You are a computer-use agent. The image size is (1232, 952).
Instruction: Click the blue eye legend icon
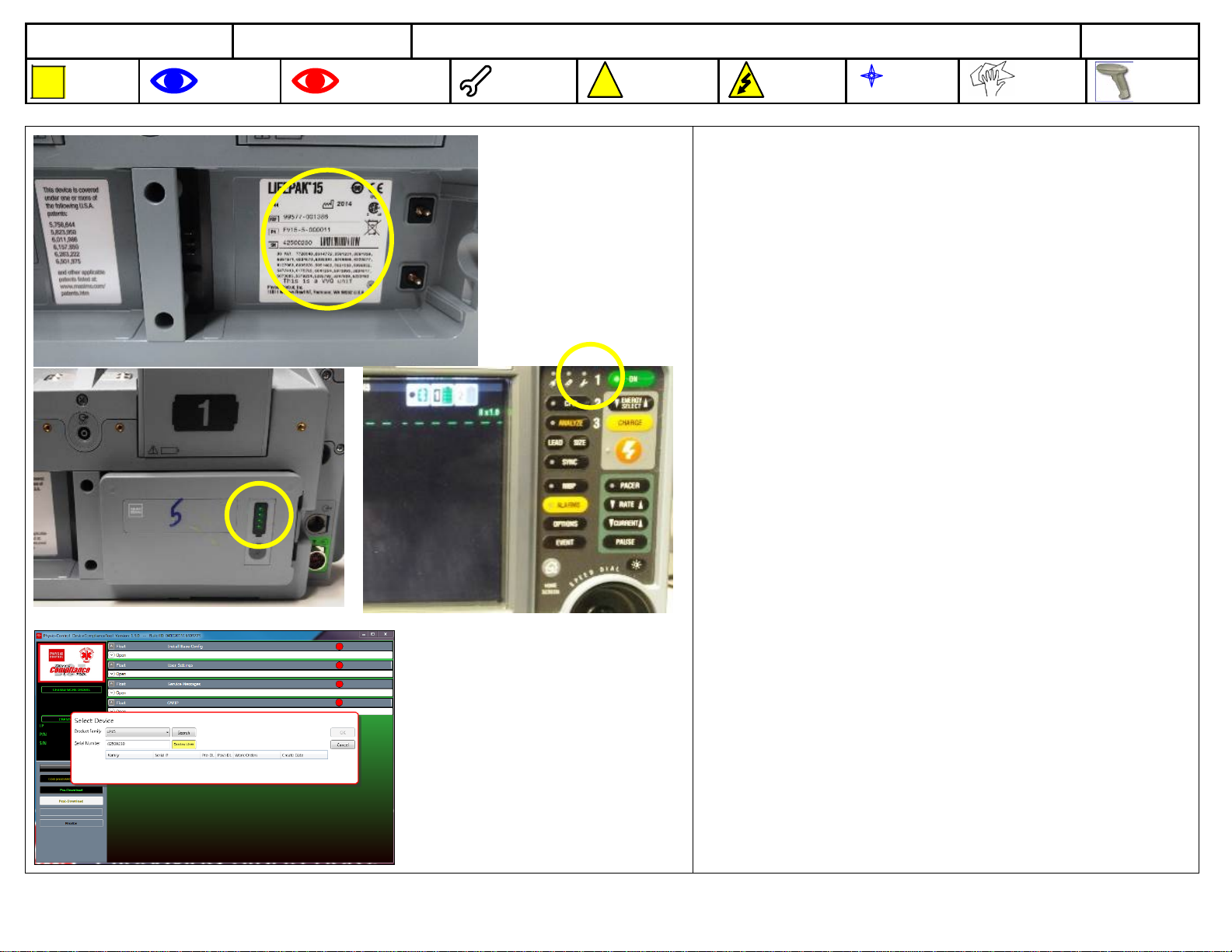coord(174,81)
